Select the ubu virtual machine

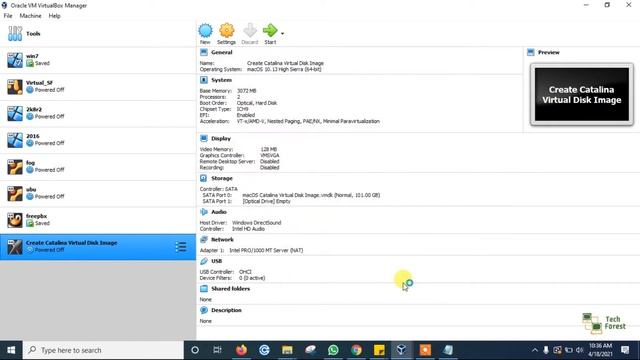coord(98,193)
